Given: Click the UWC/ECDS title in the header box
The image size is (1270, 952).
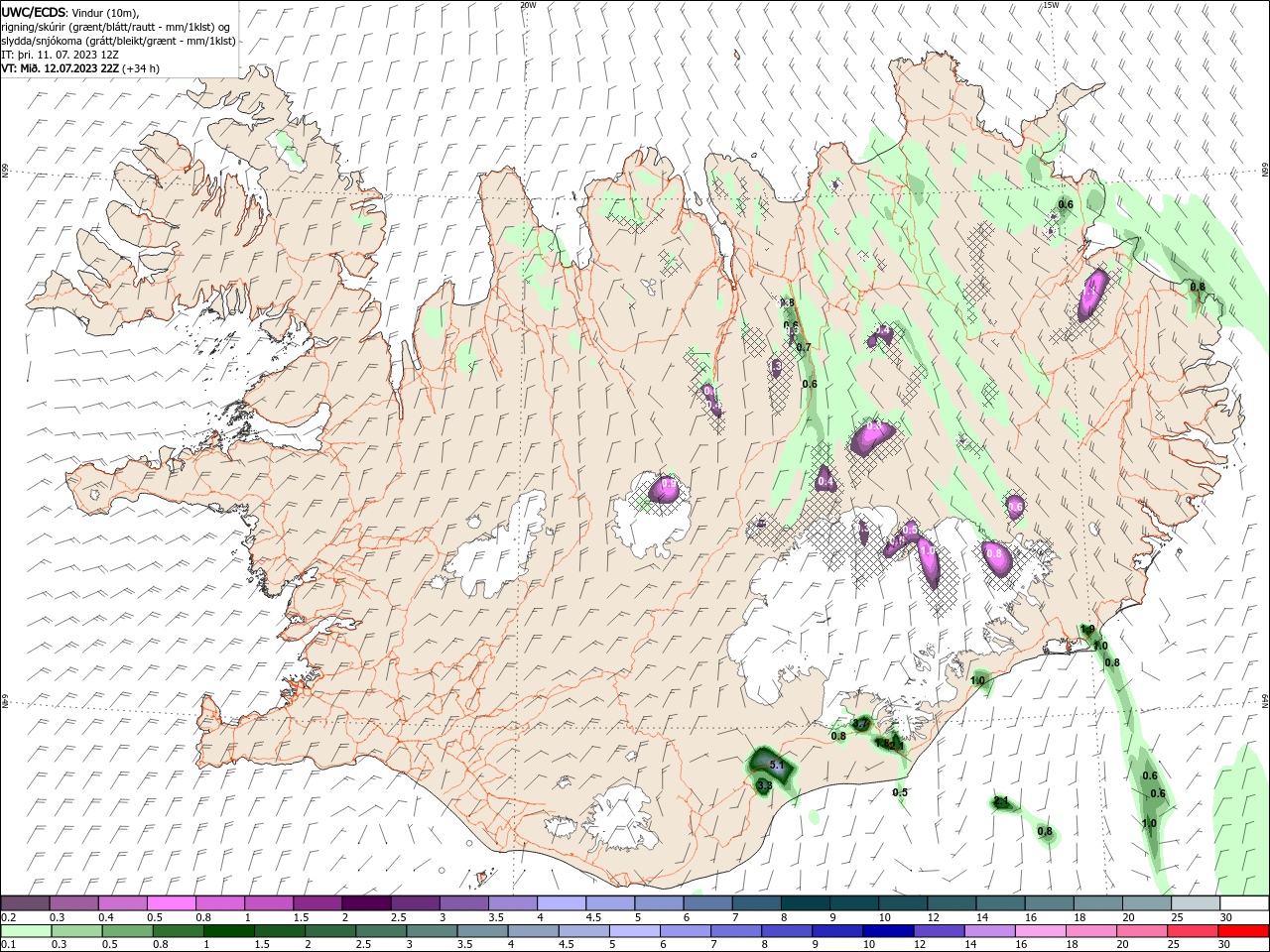Looking at the screenshot, I should tap(35, 11).
